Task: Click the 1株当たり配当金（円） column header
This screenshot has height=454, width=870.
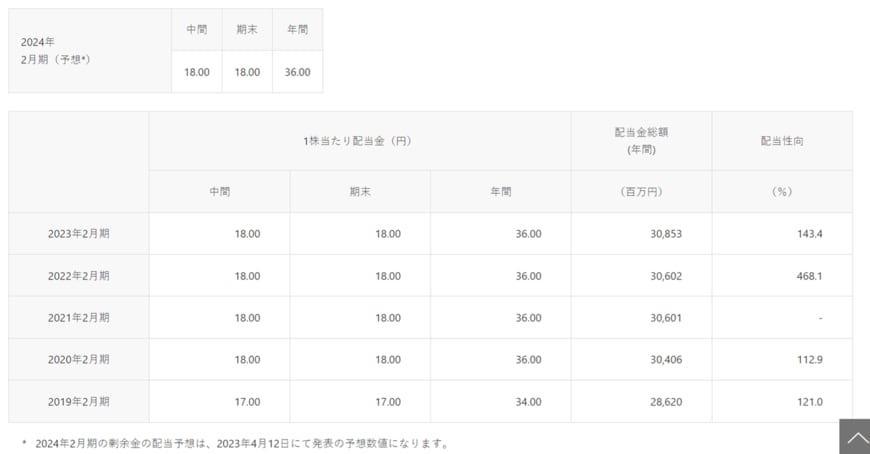Action: pyautogui.click(x=358, y=141)
